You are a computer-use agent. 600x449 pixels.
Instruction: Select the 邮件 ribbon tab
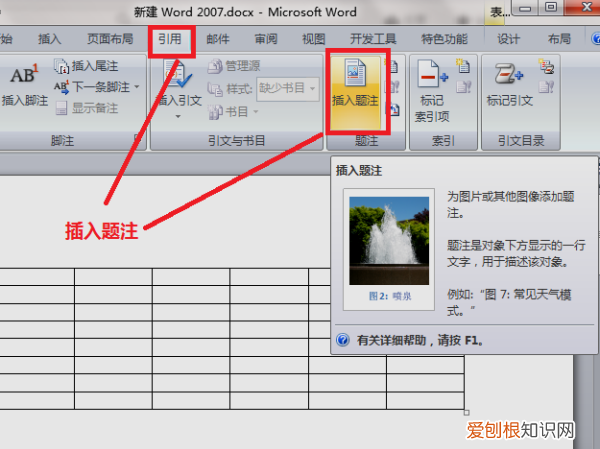click(218, 39)
